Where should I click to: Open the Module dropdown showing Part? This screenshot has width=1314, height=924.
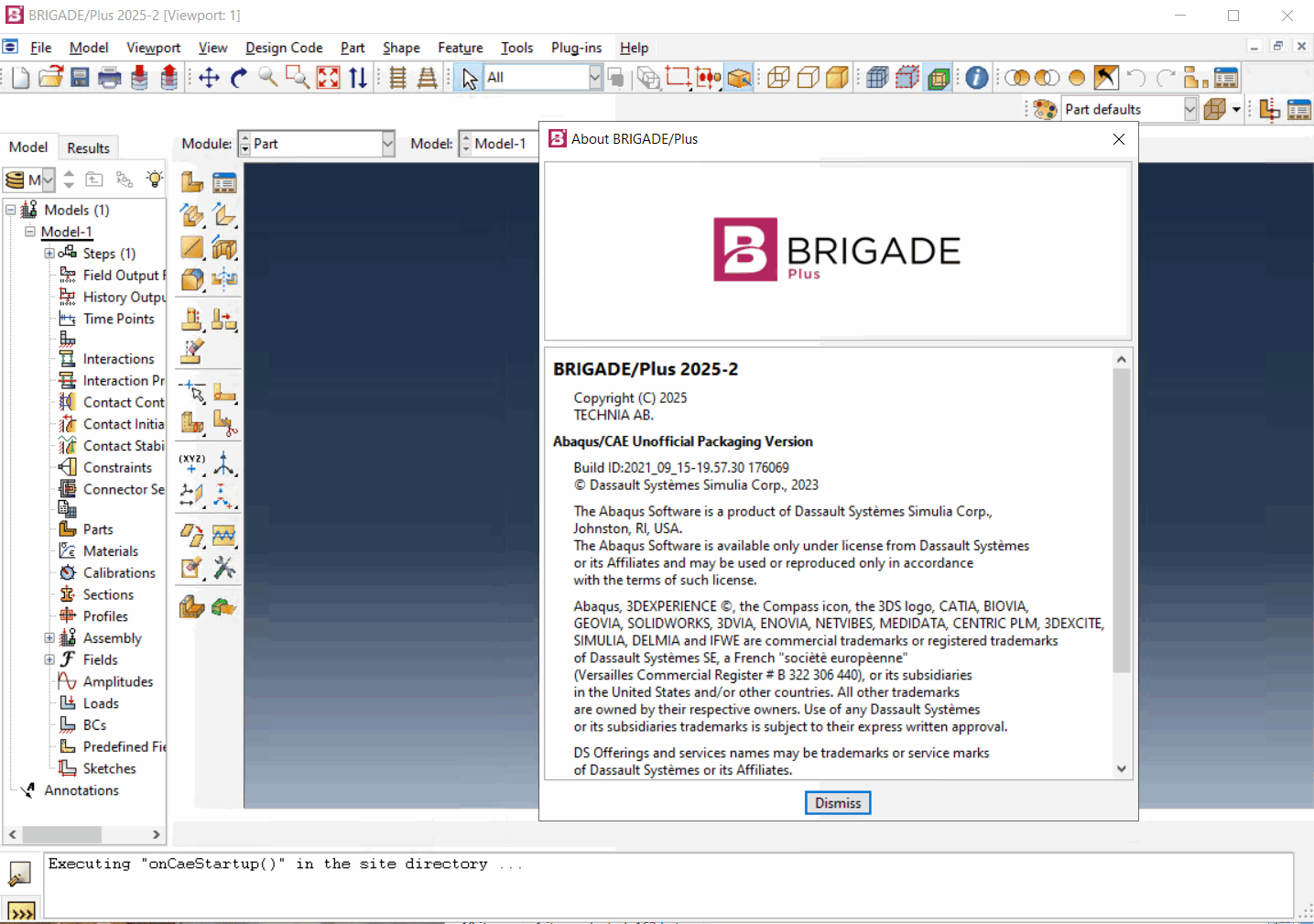click(x=316, y=144)
